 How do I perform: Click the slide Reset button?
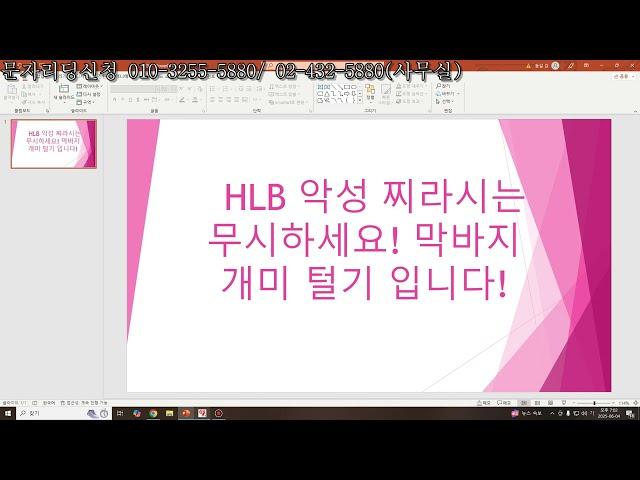[89, 94]
